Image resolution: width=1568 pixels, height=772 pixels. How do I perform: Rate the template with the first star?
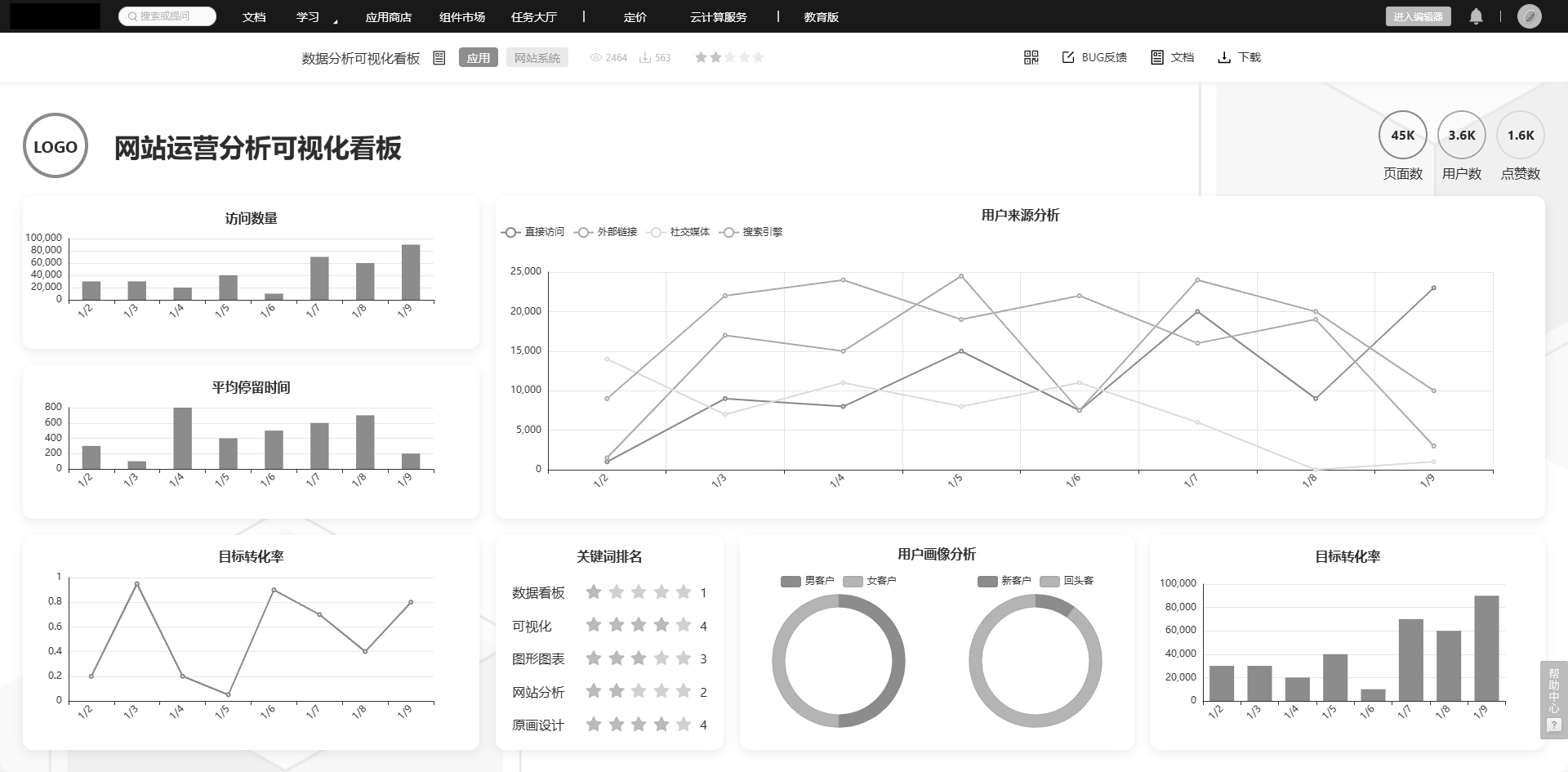click(x=701, y=57)
